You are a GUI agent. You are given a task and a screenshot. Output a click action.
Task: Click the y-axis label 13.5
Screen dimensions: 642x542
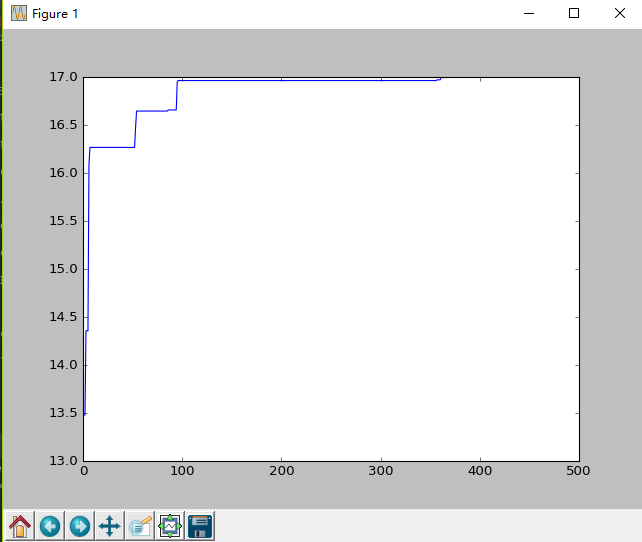(63, 413)
